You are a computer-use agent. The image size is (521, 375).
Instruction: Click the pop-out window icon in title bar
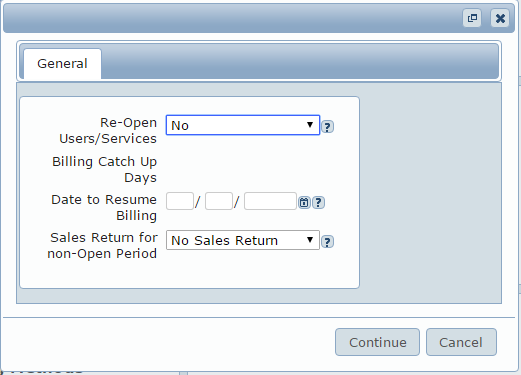[472, 18]
